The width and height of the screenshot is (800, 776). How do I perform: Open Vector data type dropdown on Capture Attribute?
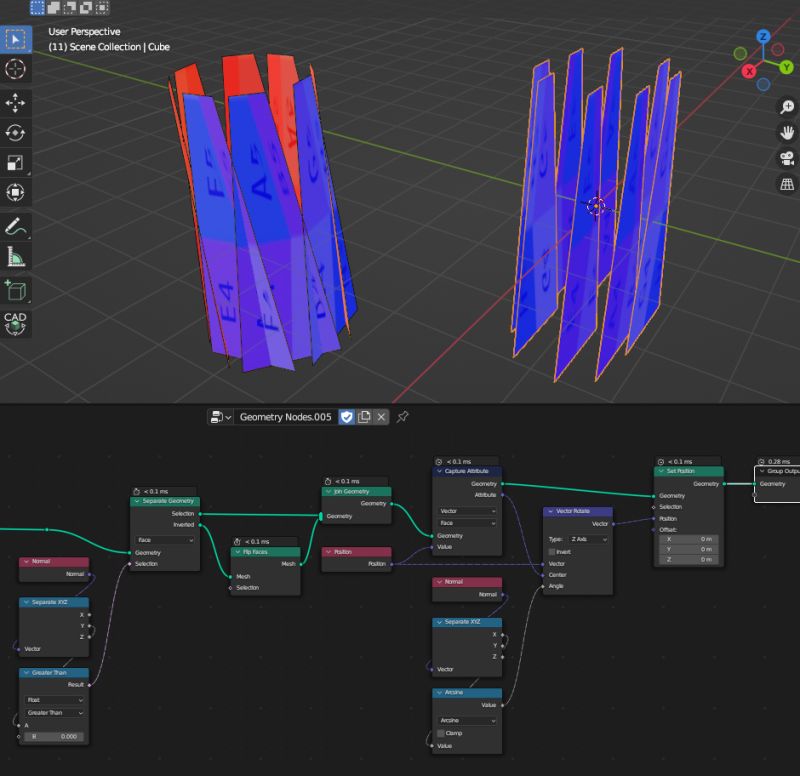coord(467,511)
